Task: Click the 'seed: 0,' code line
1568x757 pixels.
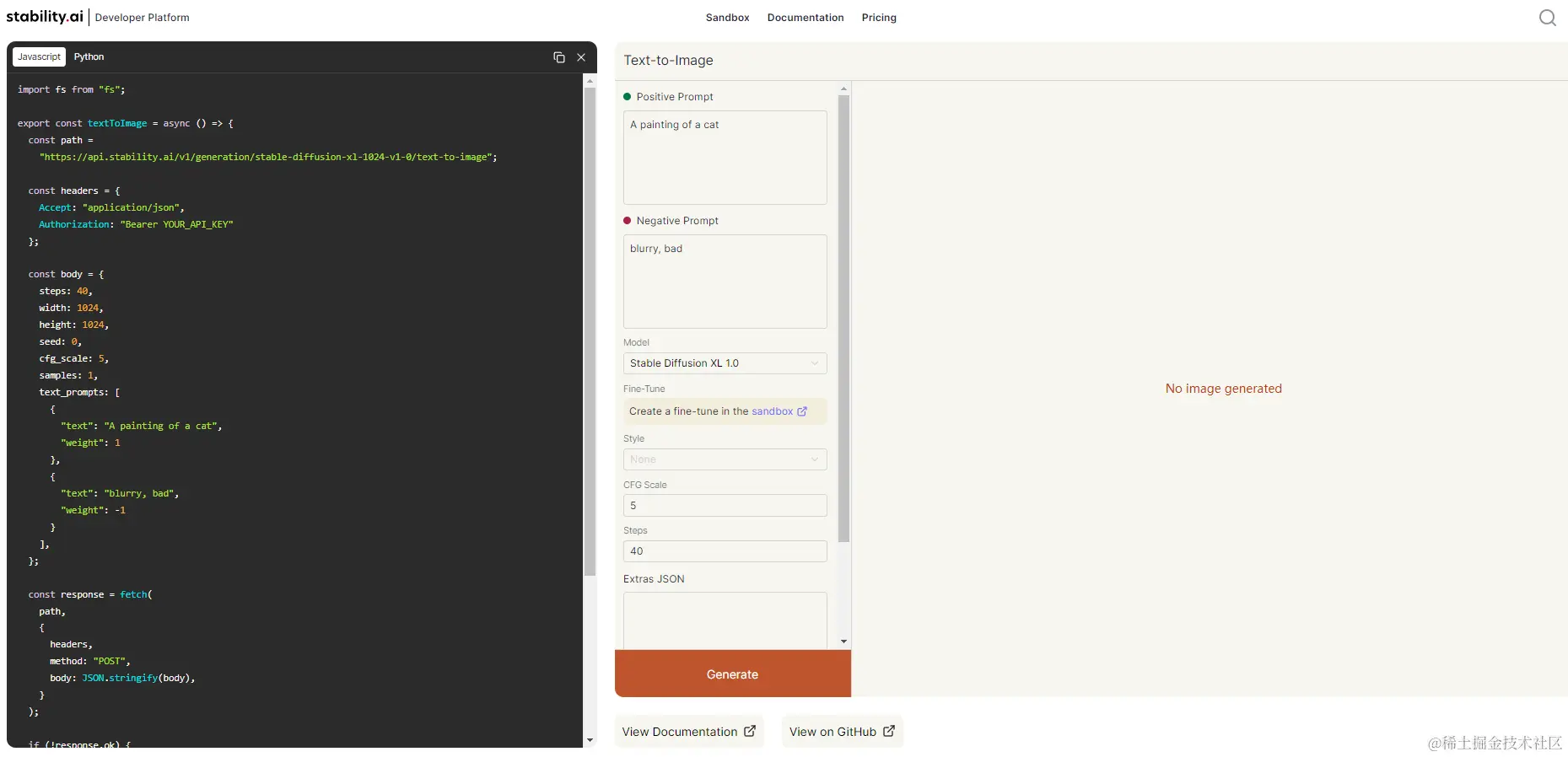Action: pyautogui.click(x=61, y=341)
